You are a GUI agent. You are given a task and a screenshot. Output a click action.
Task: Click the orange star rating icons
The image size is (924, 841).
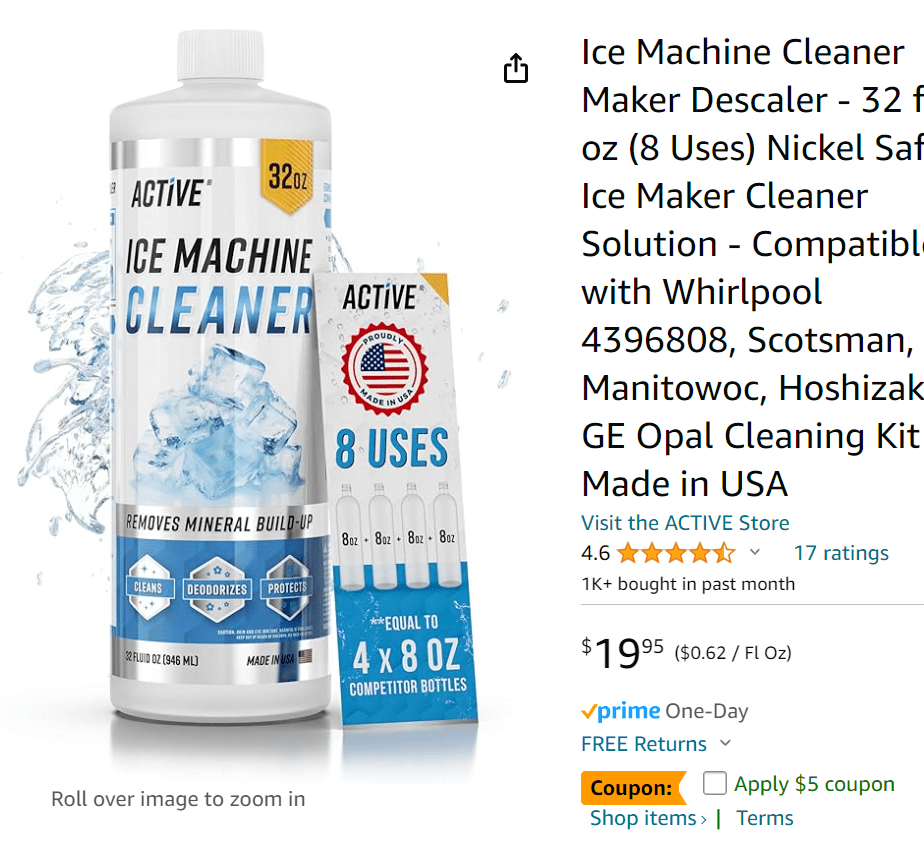[675, 553]
